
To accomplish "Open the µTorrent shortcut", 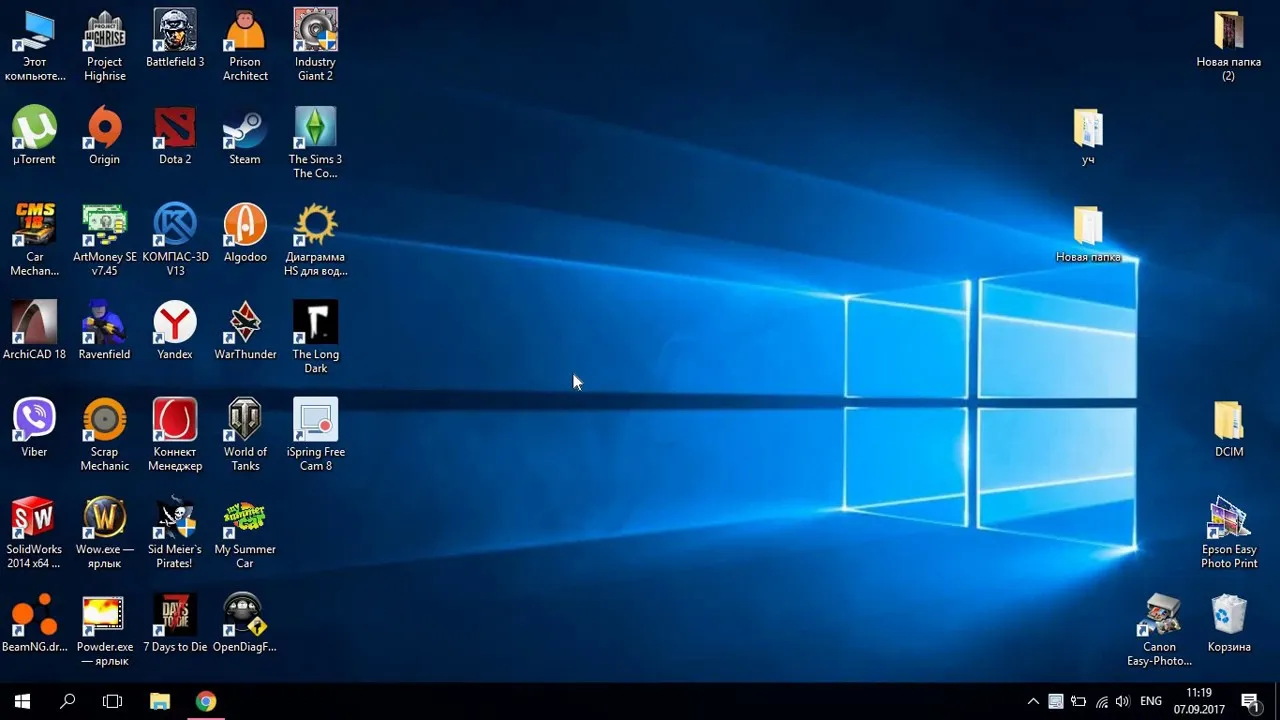I will click(35, 137).
